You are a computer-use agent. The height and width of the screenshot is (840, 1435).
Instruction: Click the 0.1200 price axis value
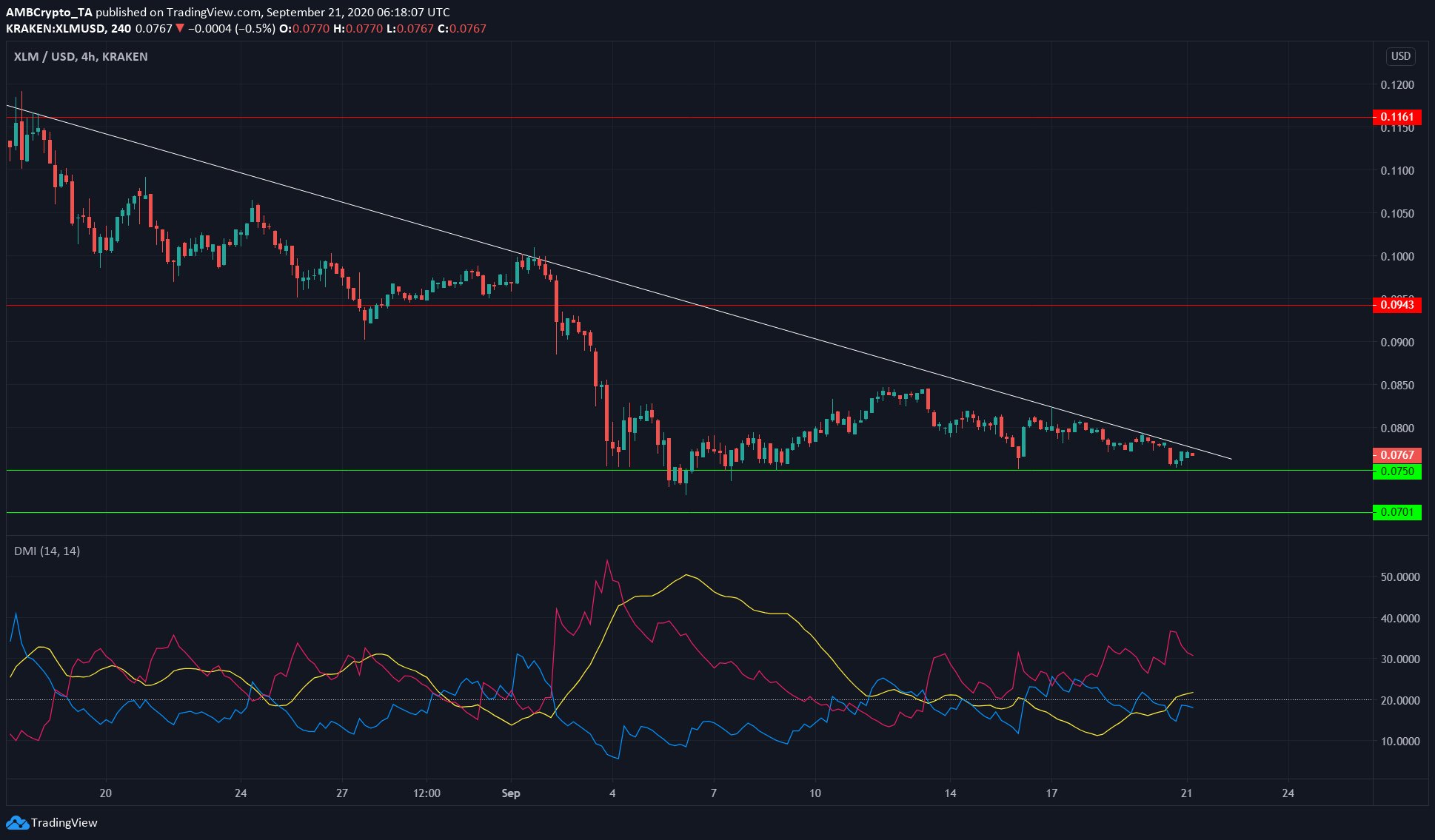pyautogui.click(x=1397, y=85)
